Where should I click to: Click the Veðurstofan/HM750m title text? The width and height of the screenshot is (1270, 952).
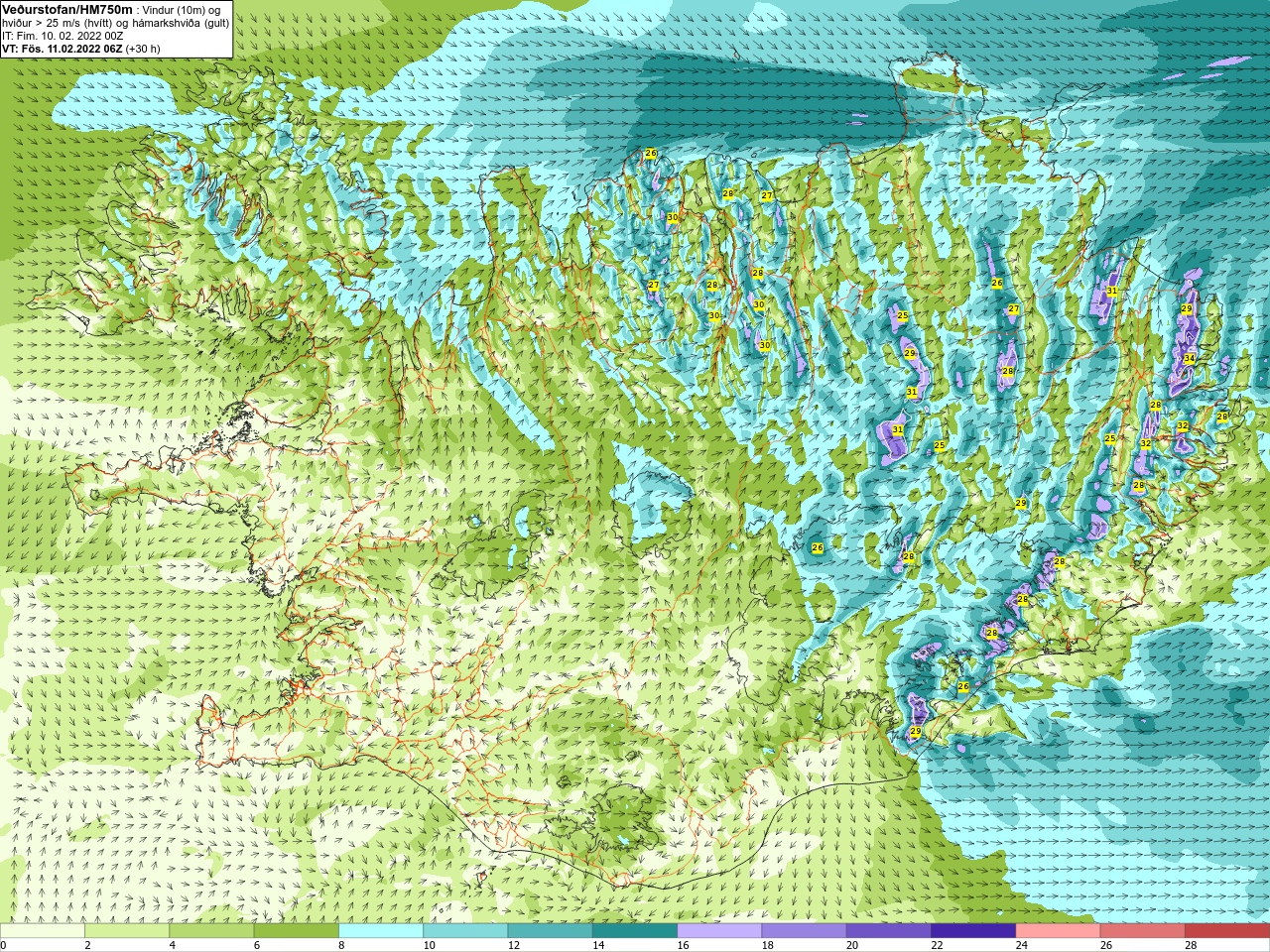(x=67, y=9)
